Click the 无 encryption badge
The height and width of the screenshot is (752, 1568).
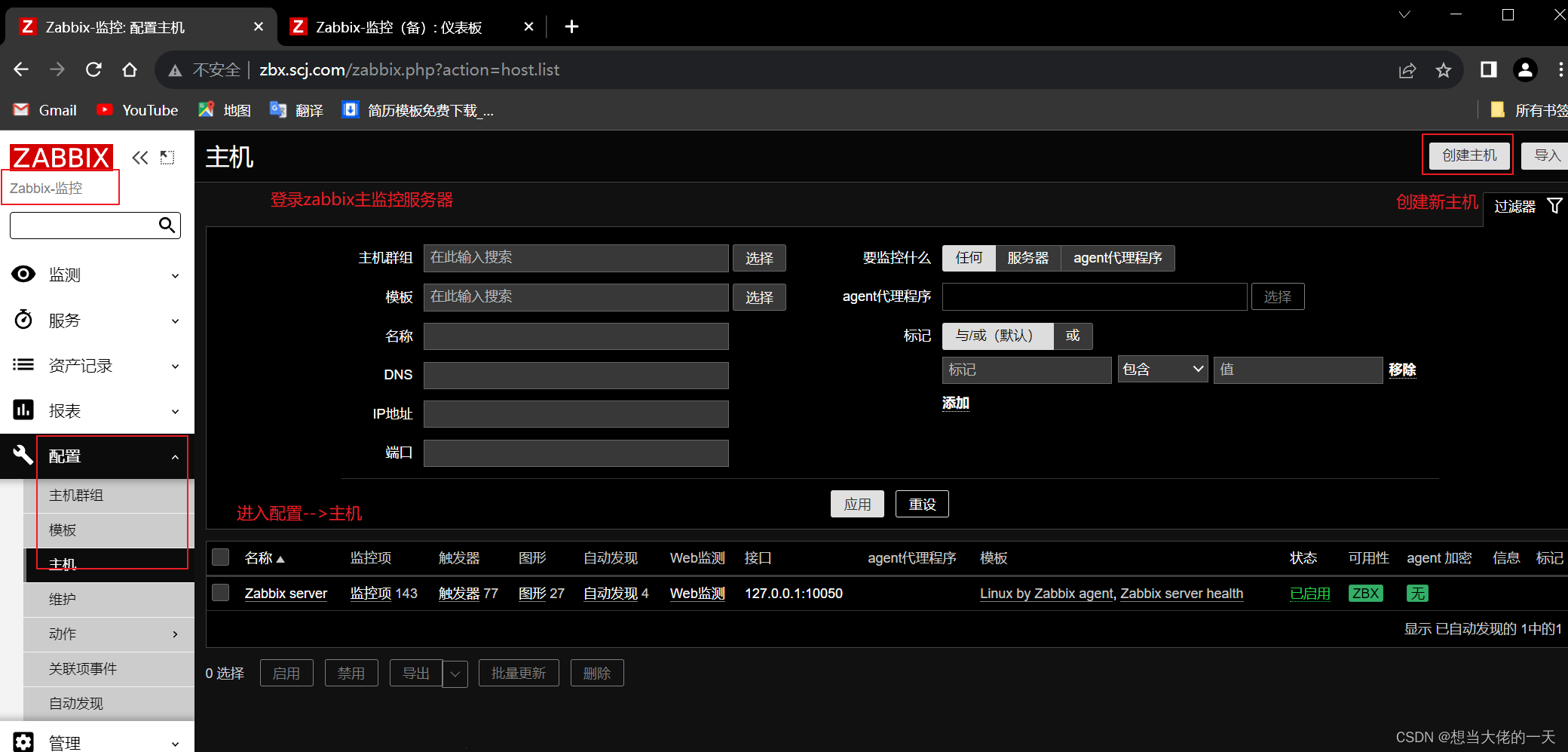coord(1418,594)
